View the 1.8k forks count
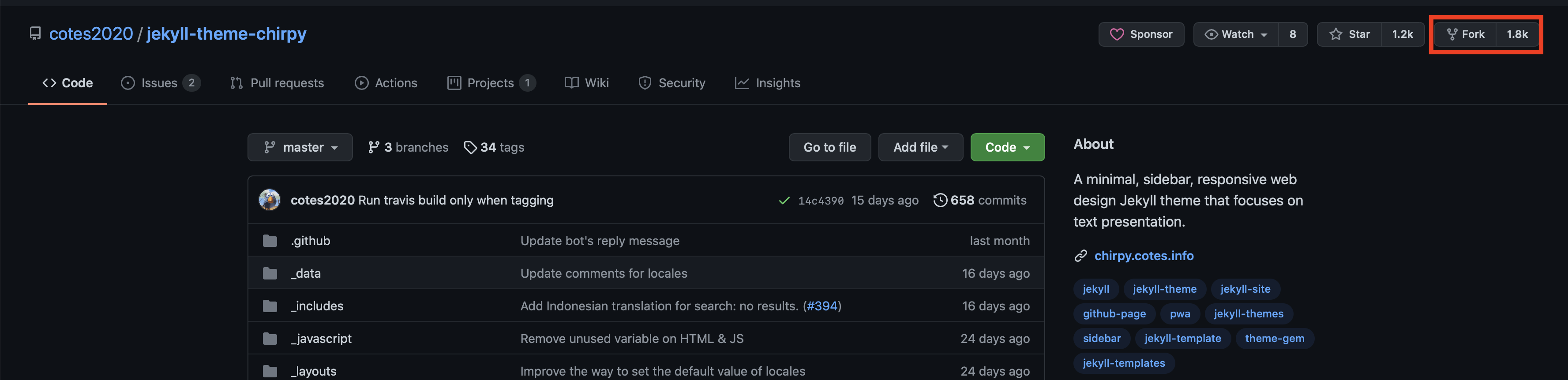This screenshot has width=1568, height=380. pos(1517,34)
